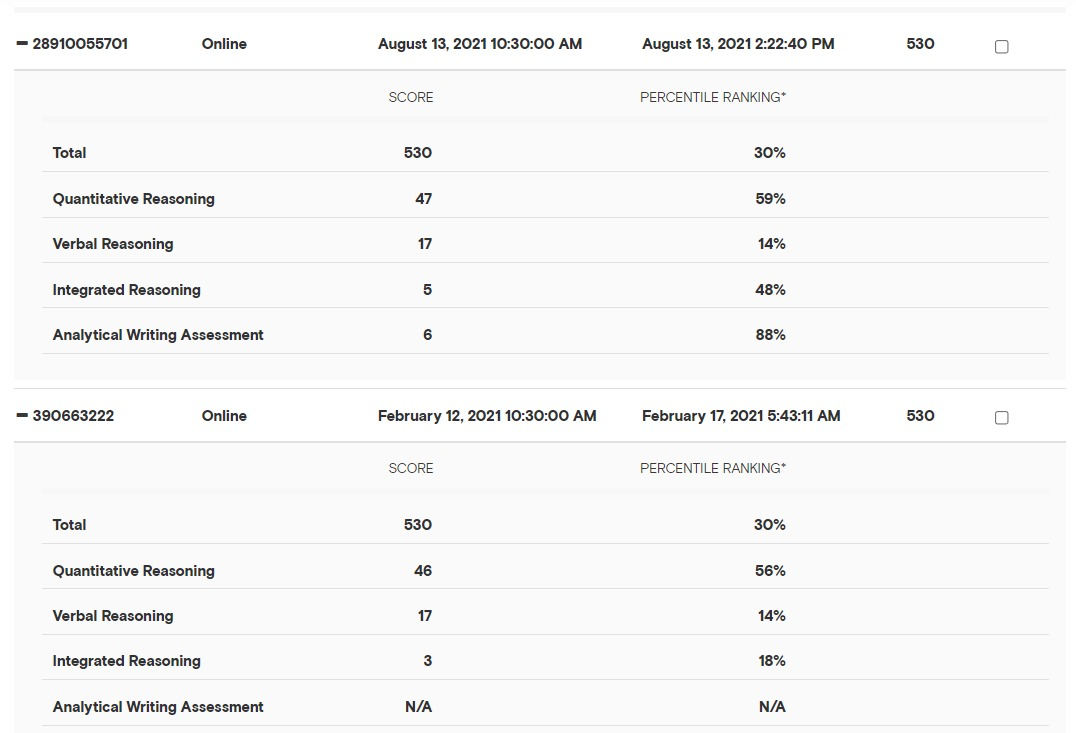This screenshot has height=733, width=1076.
Task: Check the box for the February 12 exam
Action: click(x=1001, y=418)
